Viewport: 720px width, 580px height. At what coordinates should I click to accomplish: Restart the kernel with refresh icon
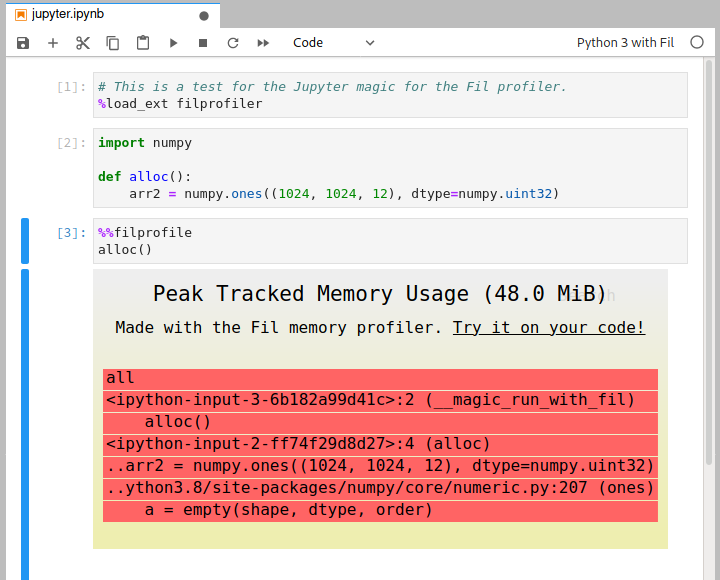(x=233, y=43)
